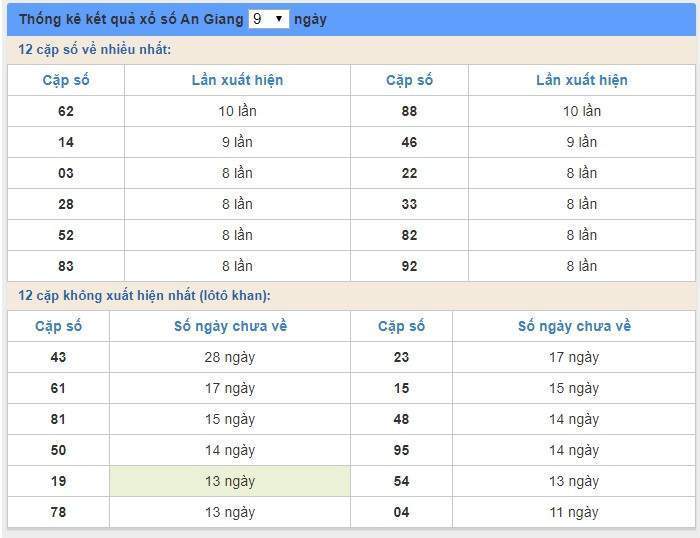Click the dropdown arrow next to 9
The image size is (700, 538).
coord(279,19)
